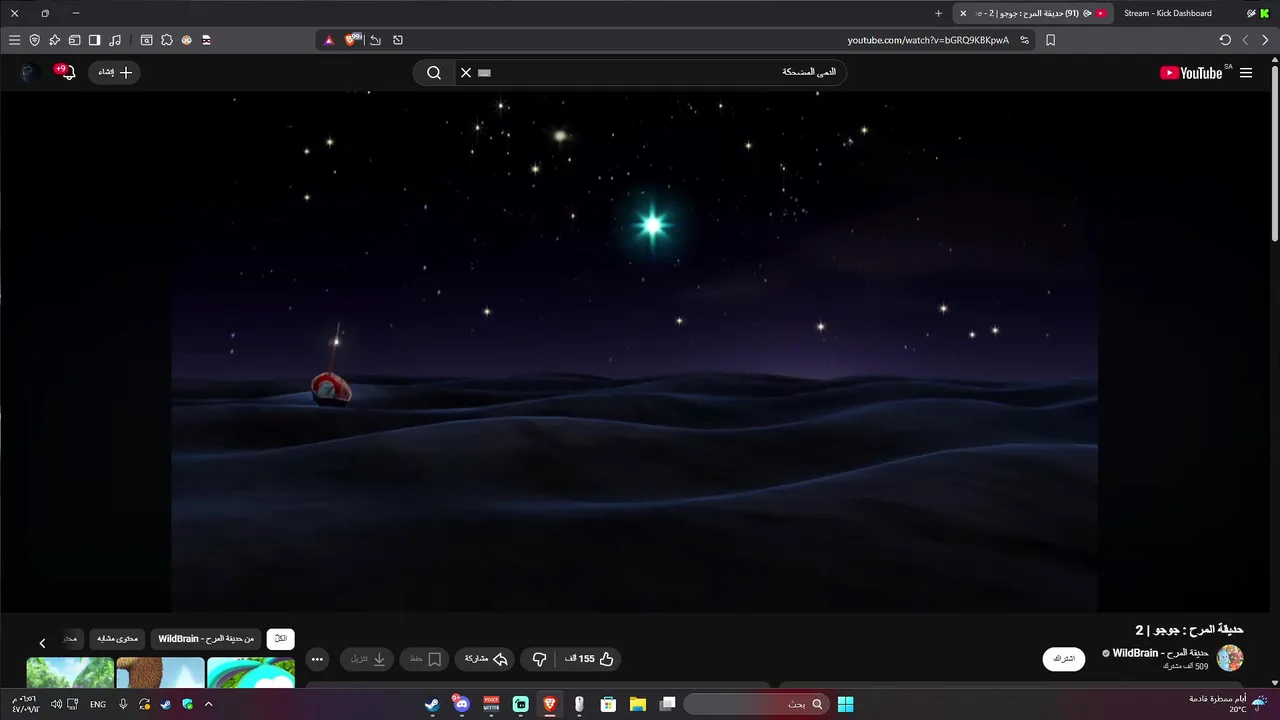Image resolution: width=1280 pixels, height=720 pixels.
Task: Select the الكل filter chip
Action: pos(281,638)
